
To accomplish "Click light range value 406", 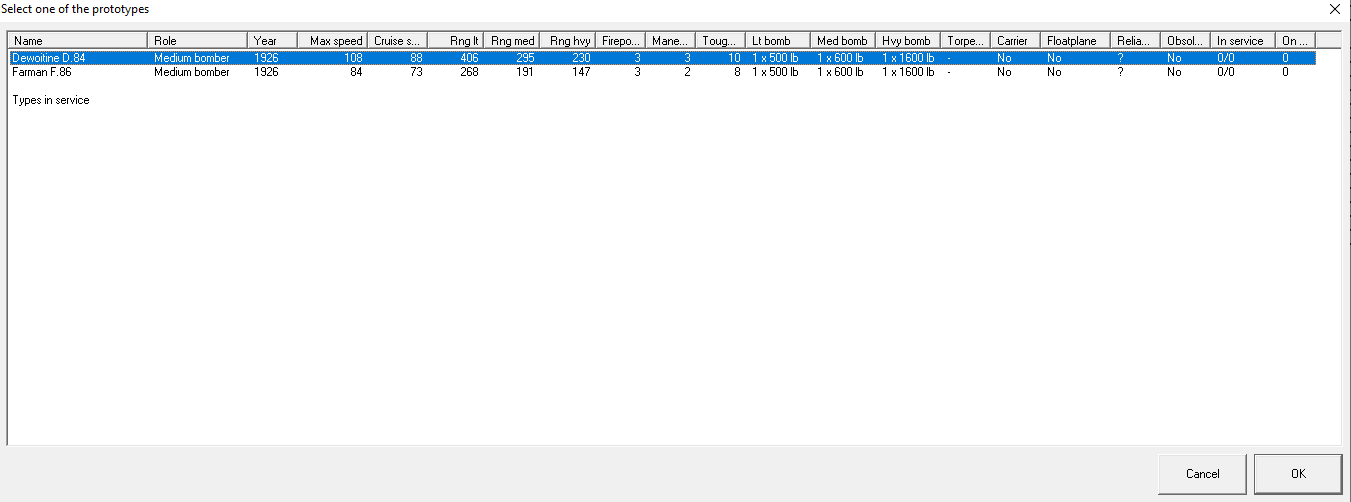I will [x=469, y=58].
